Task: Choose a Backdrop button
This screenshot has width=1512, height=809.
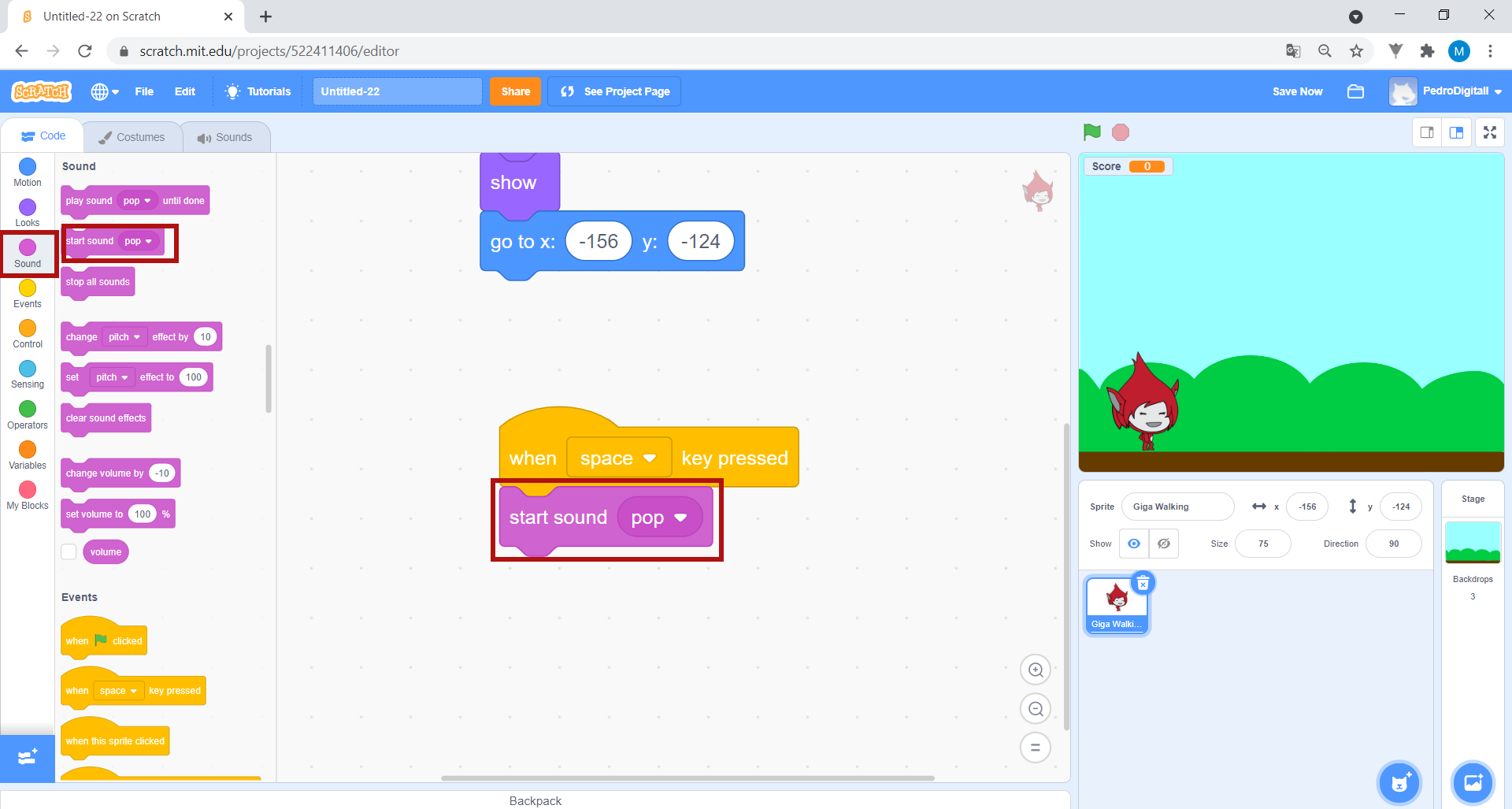Action: click(x=1473, y=782)
